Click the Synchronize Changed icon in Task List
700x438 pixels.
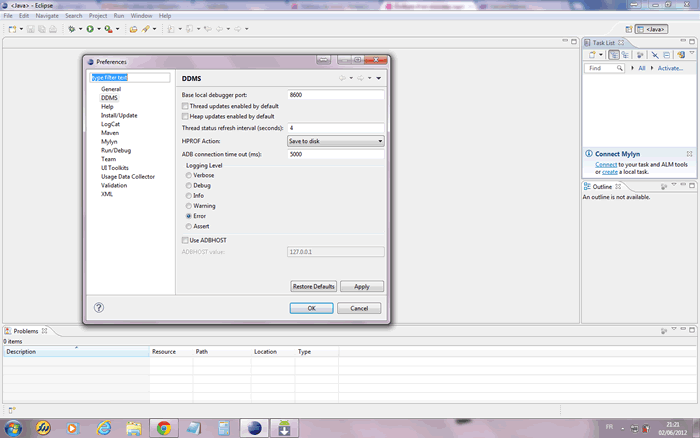(x=681, y=55)
